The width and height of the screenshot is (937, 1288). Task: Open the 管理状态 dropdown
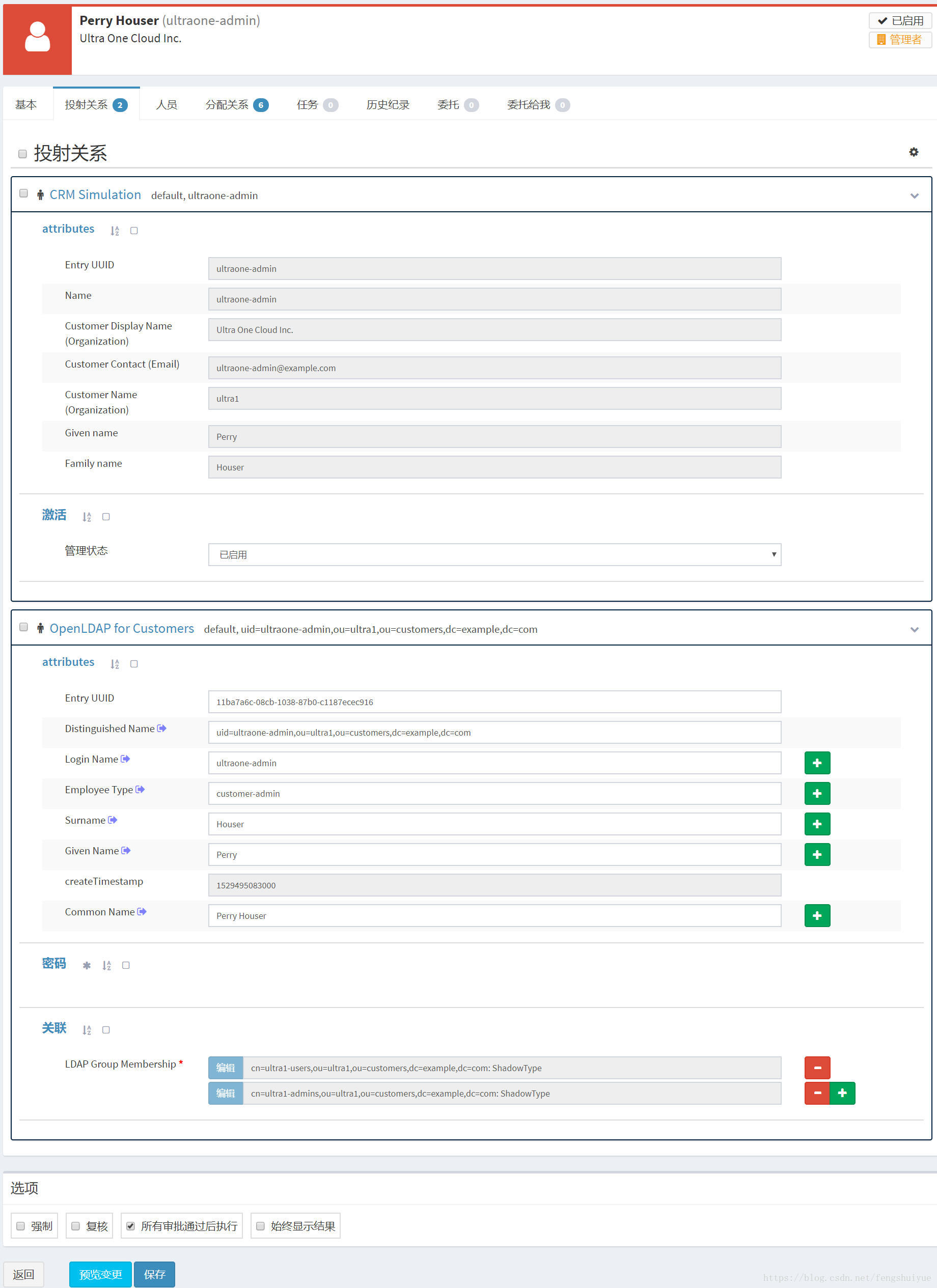(494, 555)
